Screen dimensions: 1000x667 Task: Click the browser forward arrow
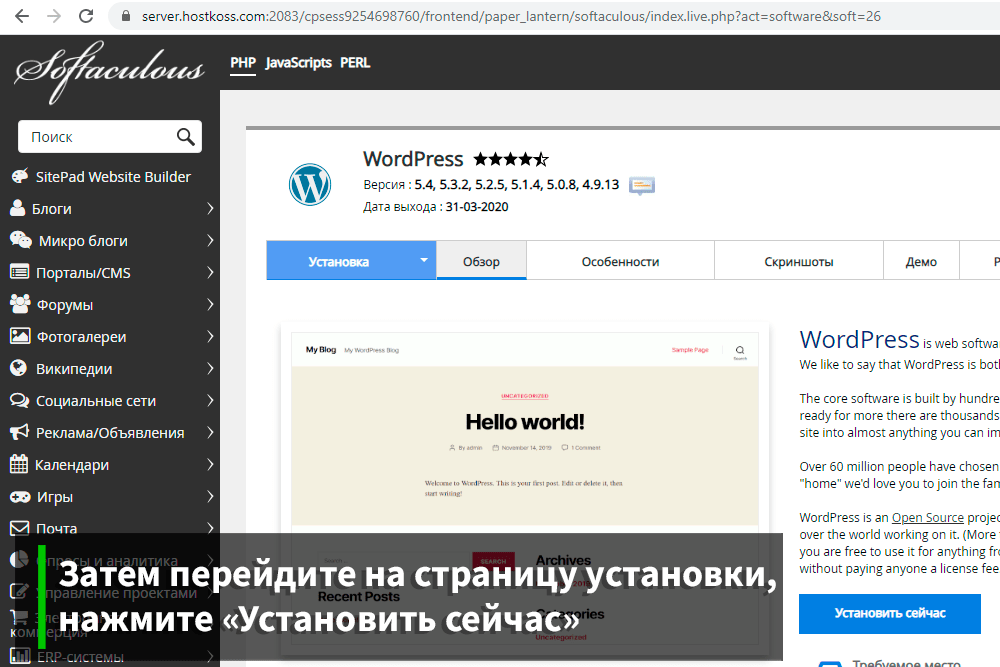click(x=54, y=16)
